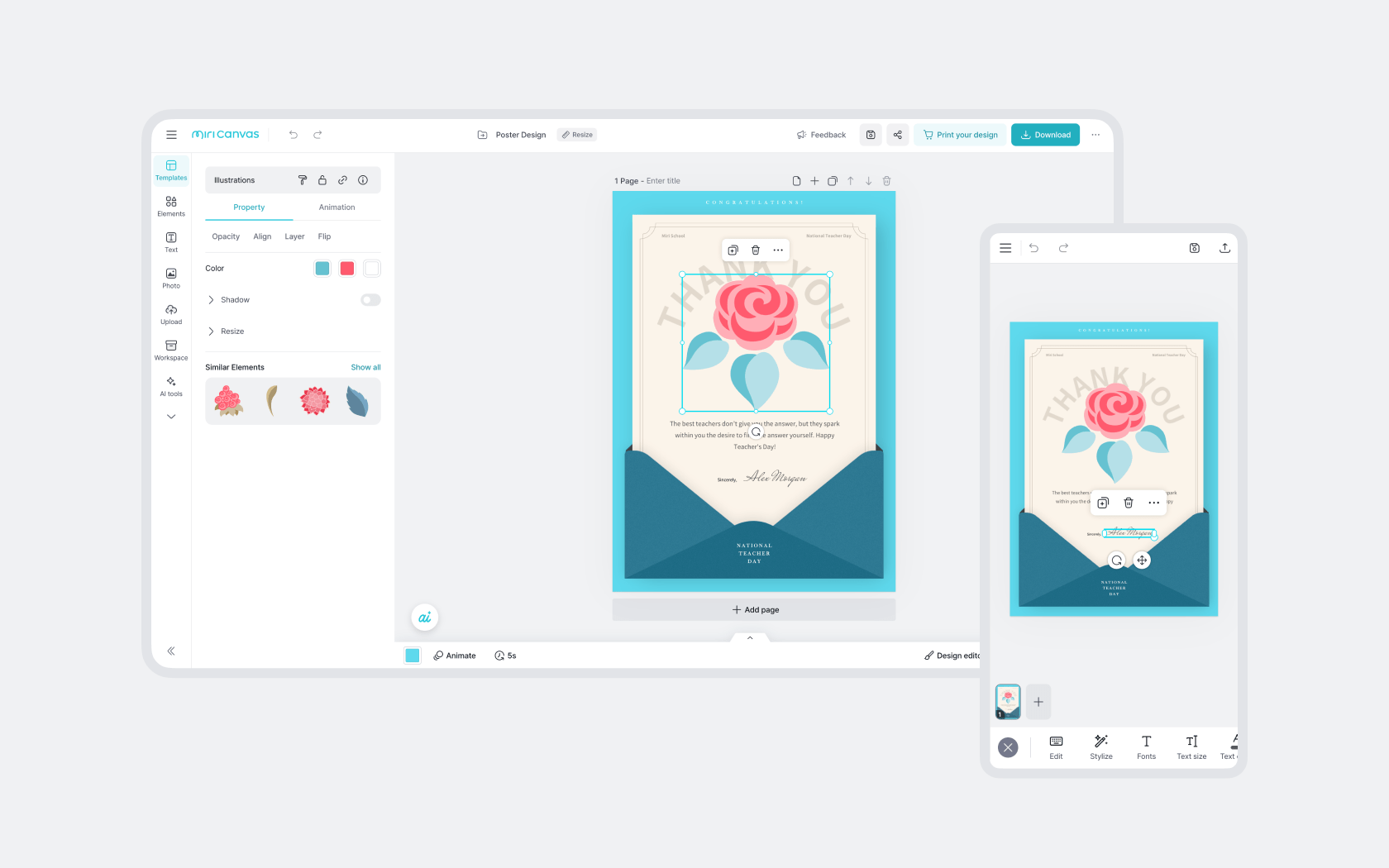Click Animate in bottom bar
Viewport: 1389px width, 868px height.
point(455,656)
